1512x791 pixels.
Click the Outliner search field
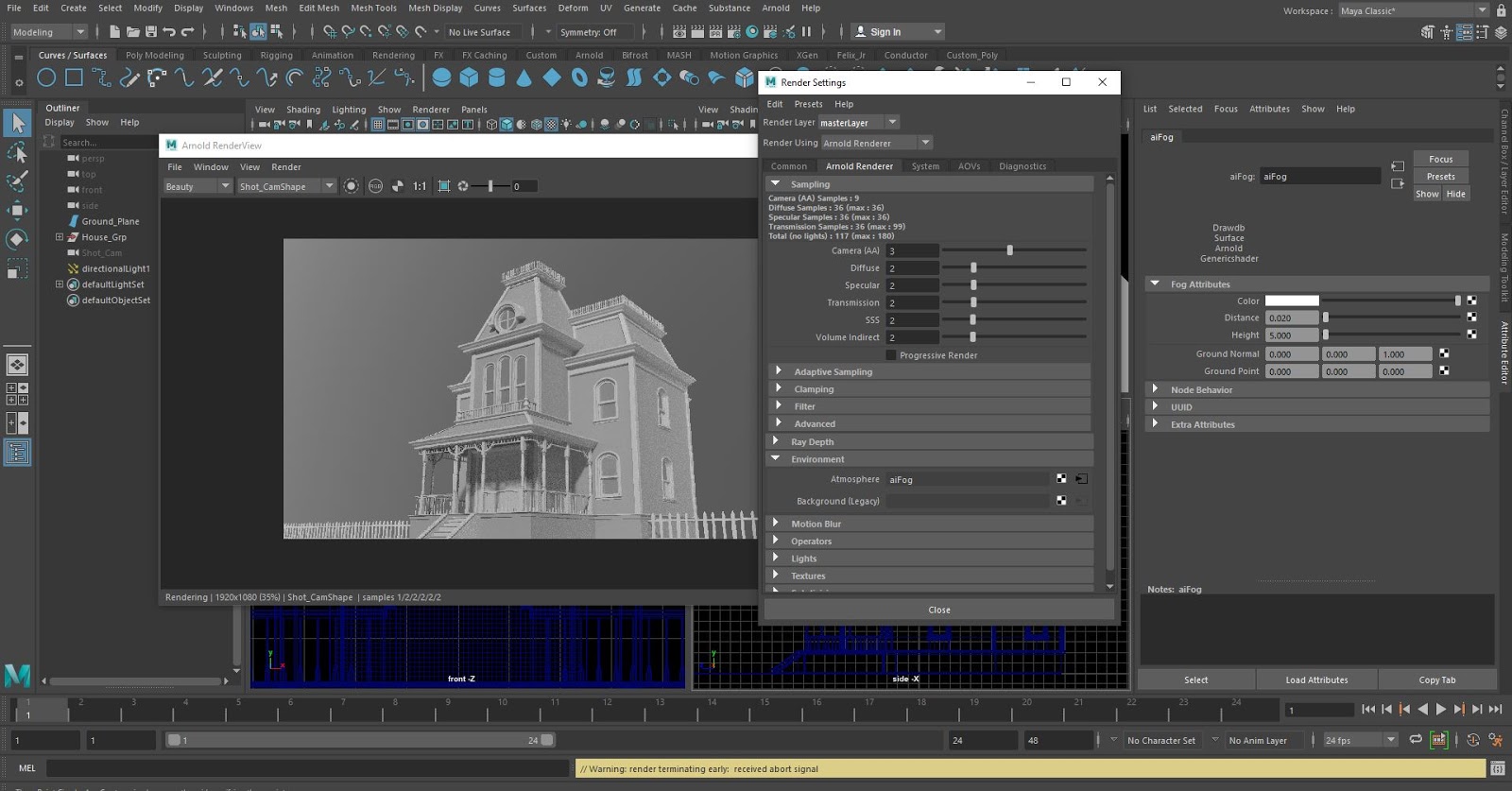(109, 143)
